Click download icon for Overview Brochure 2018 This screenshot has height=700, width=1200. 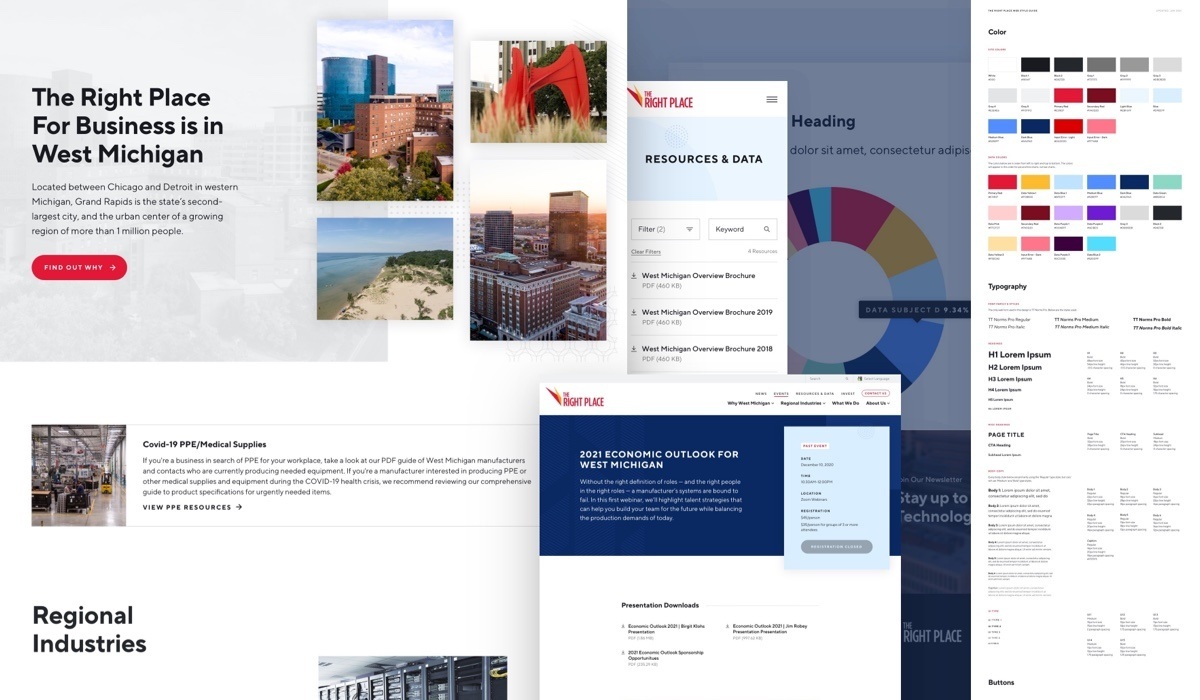click(634, 349)
